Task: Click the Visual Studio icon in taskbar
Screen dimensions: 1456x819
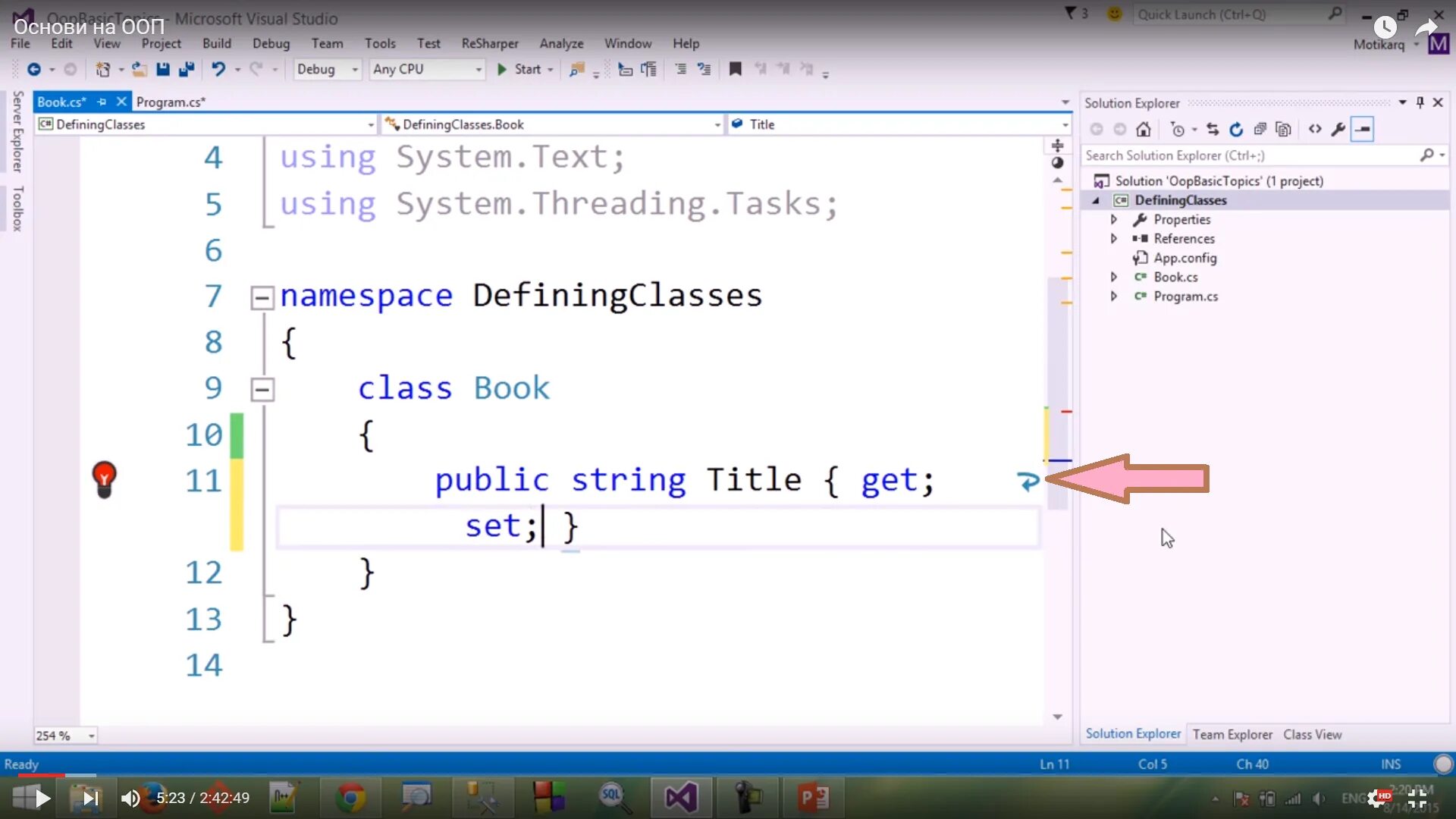Action: 680,798
